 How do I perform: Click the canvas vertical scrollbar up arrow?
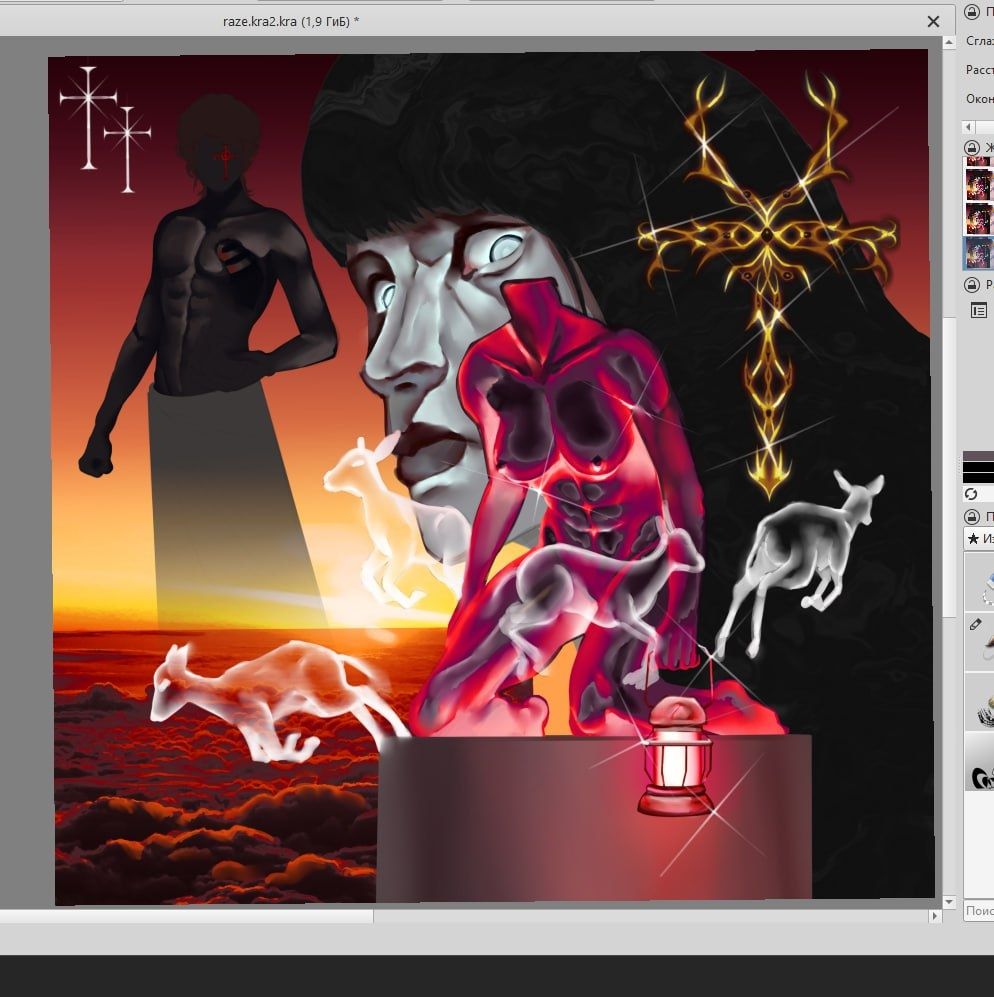[x=948, y=43]
